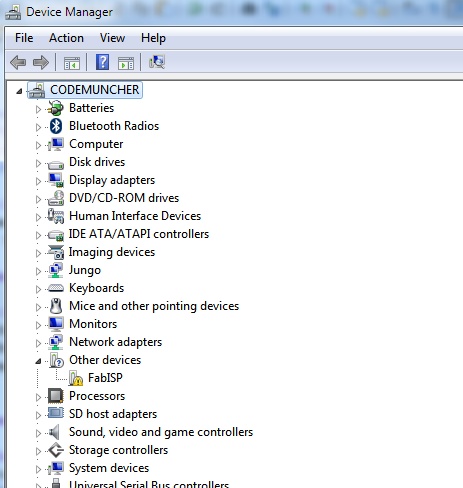Click the Display adapters icon

56,180
